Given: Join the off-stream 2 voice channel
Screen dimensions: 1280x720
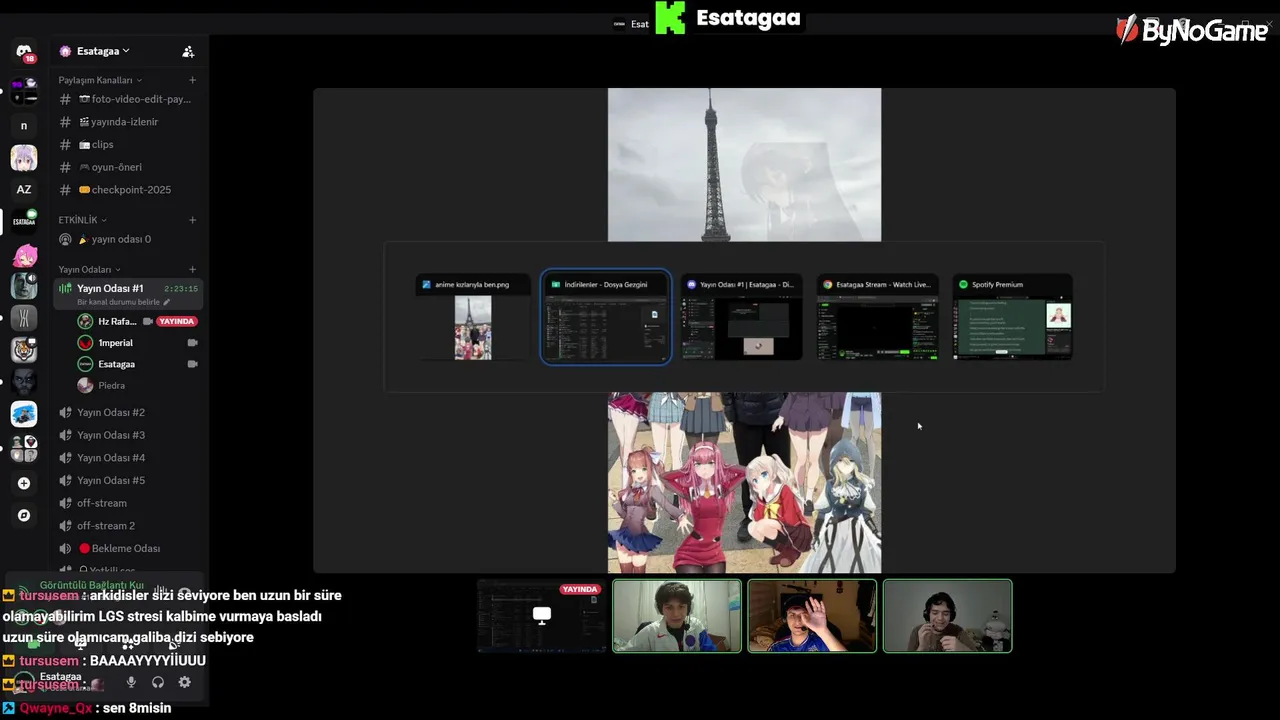Looking at the screenshot, I should [x=129, y=526].
